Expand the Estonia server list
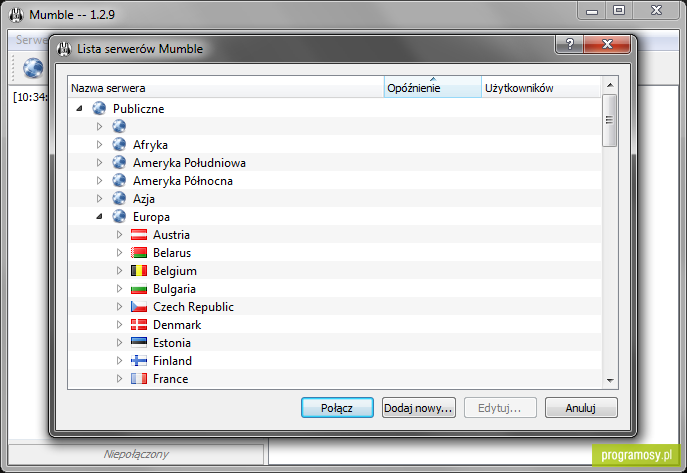The height and width of the screenshot is (473, 687). tap(119, 342)
